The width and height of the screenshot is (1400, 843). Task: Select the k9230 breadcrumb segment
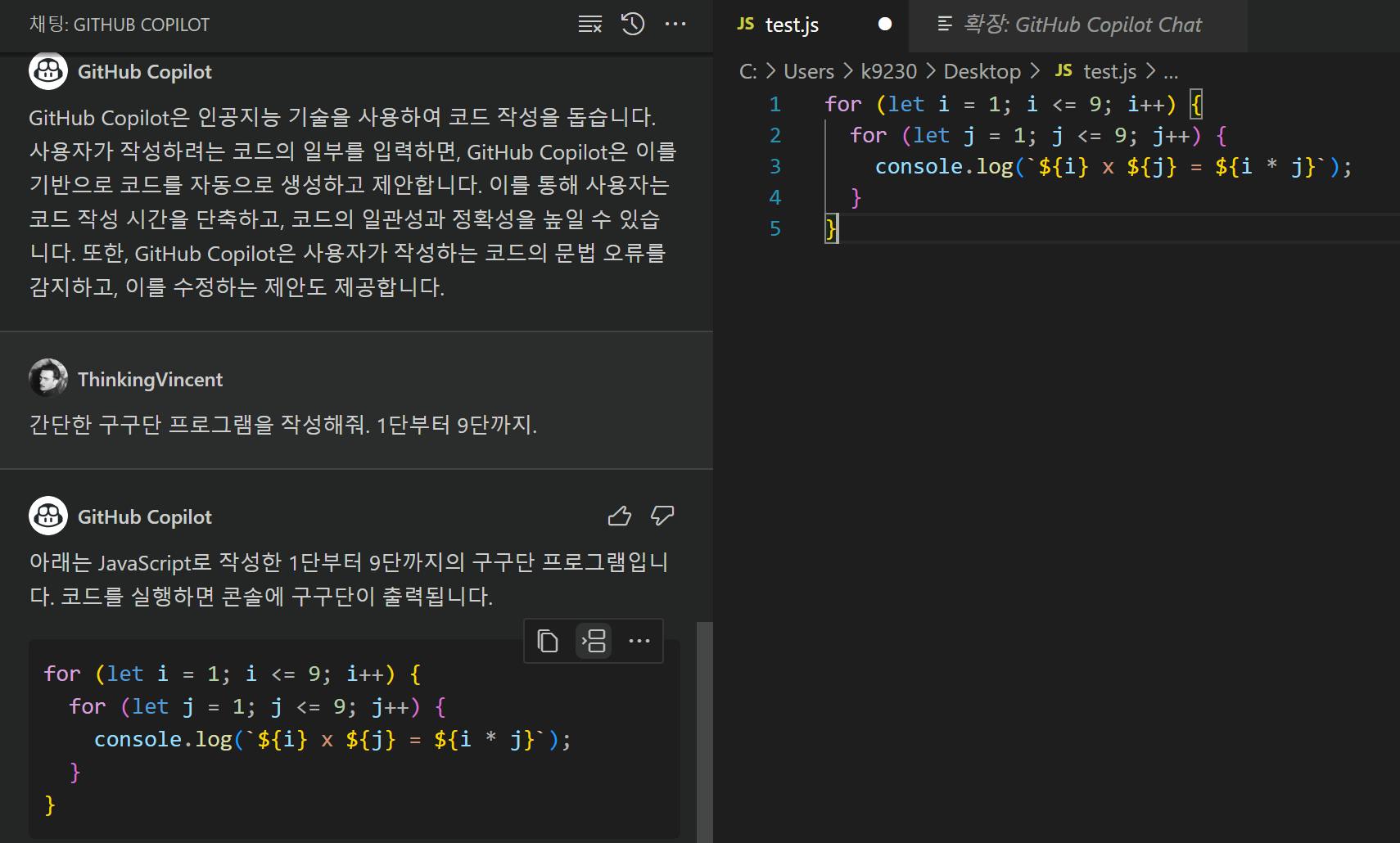click(889, 72)
